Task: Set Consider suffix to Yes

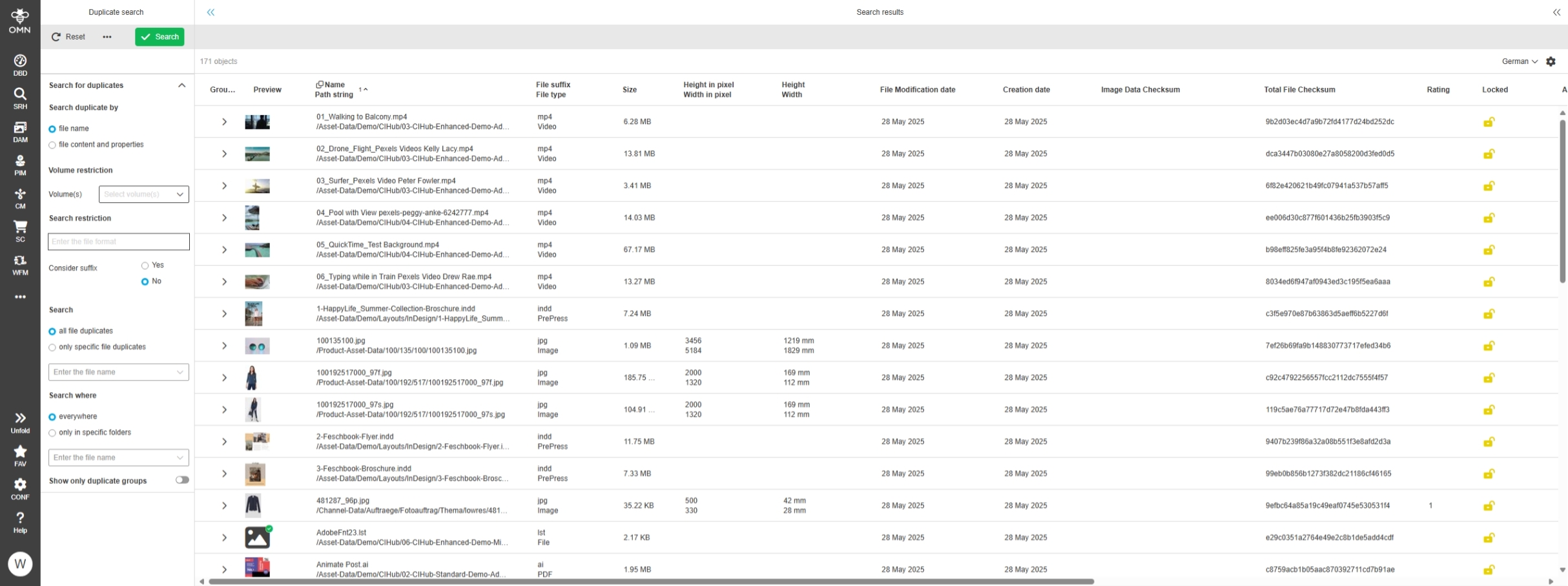Action: [145, 266]
